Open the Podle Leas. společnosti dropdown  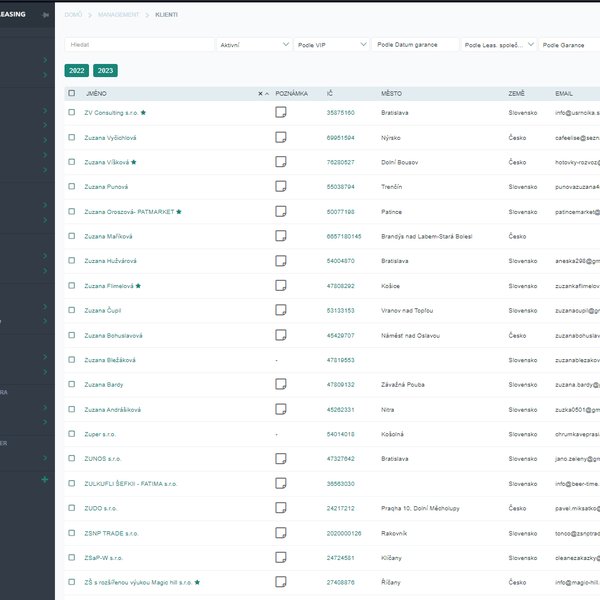498,45
